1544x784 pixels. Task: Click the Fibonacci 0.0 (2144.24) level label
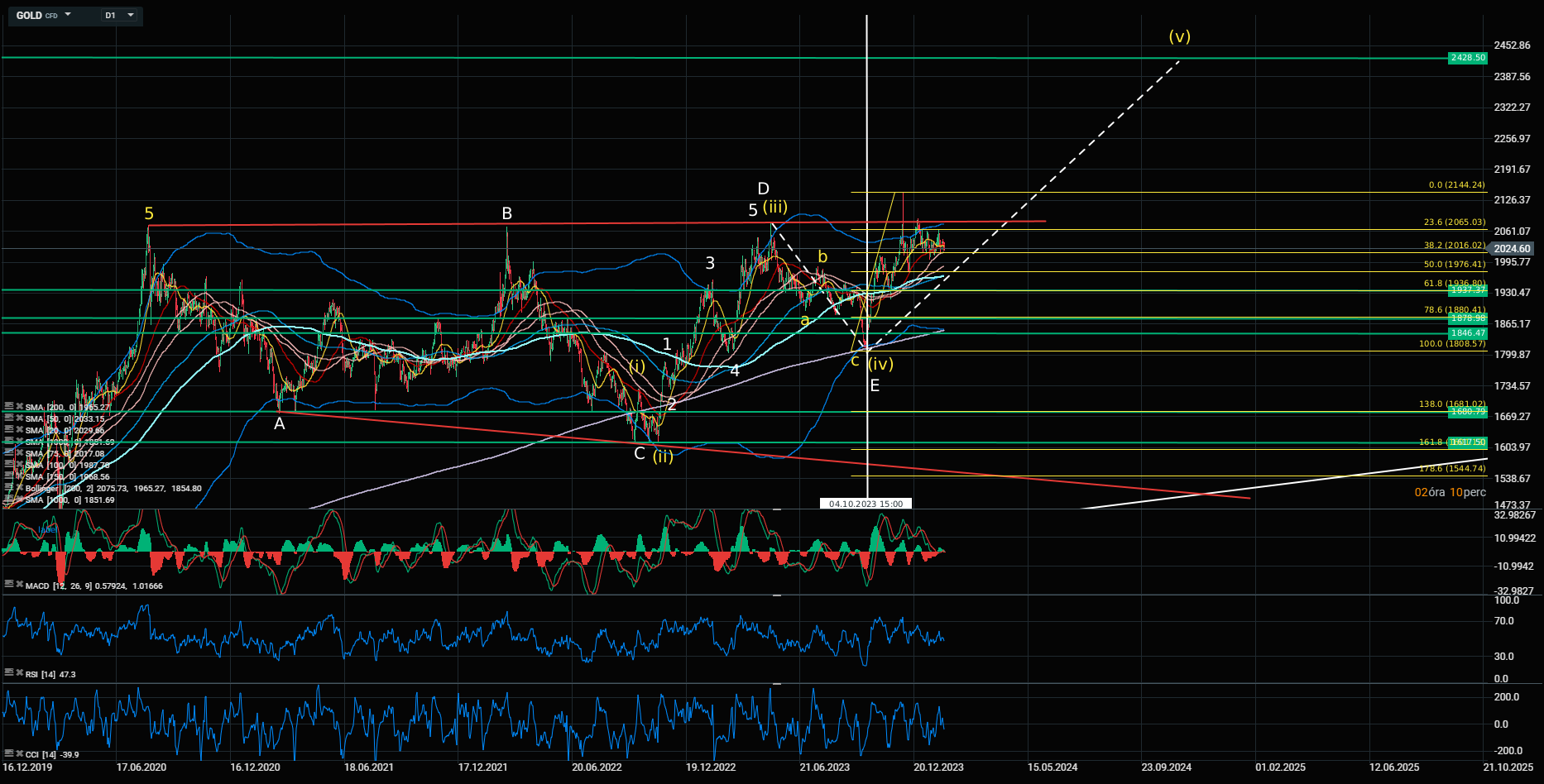point(1455,185)
